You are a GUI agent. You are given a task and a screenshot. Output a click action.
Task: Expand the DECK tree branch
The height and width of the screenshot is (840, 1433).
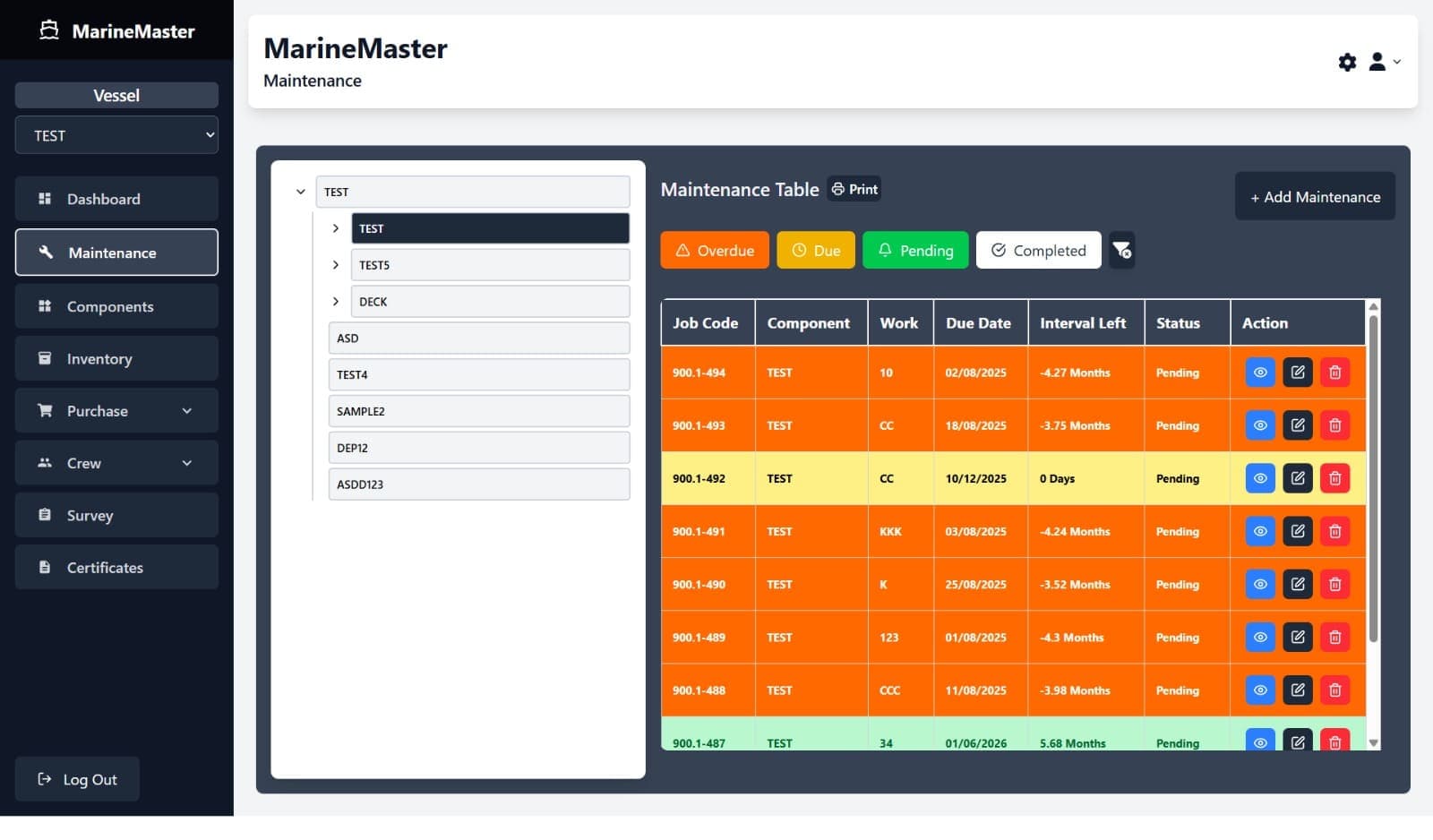point(336,302)
